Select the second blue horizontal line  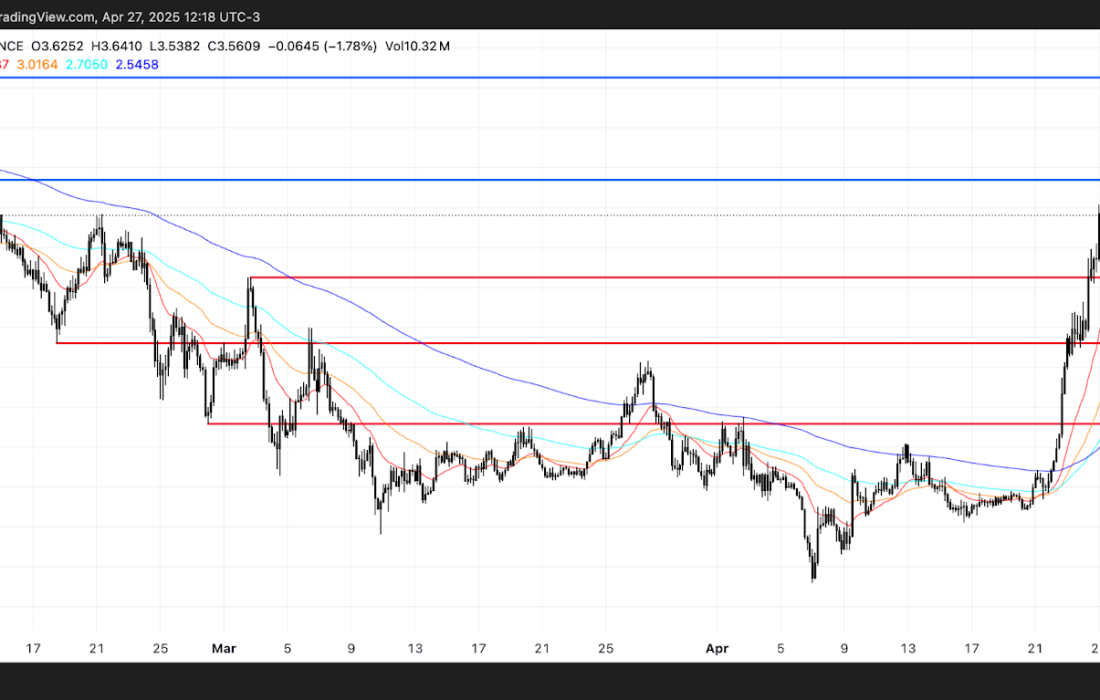tap(550, 180)
